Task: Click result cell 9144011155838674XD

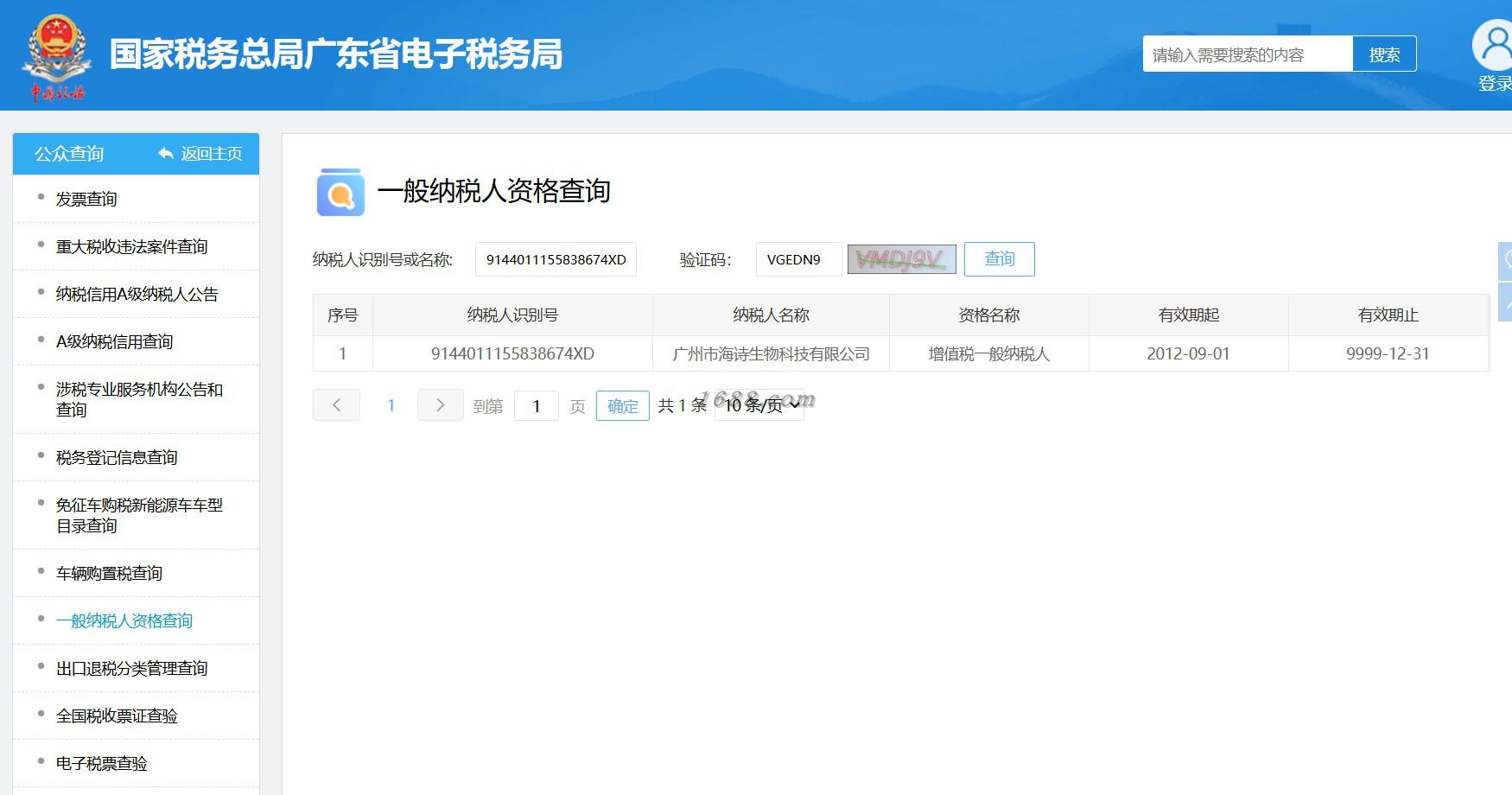Action: click(512, 353)
